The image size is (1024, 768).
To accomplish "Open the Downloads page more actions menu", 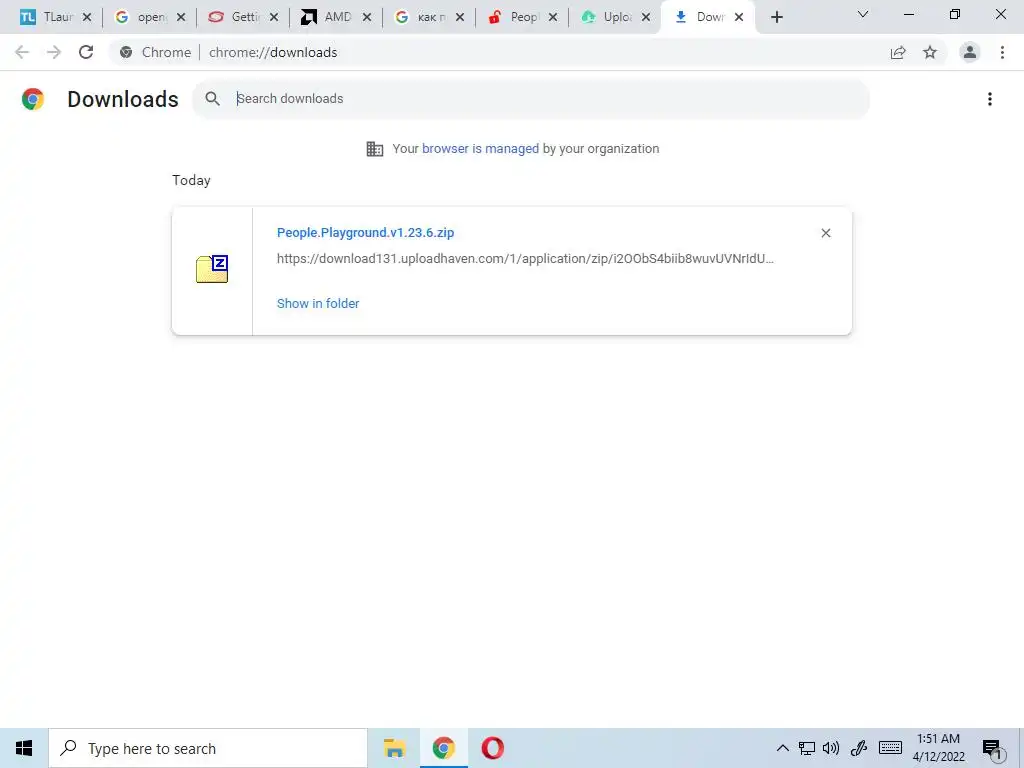I will [990, 99].
